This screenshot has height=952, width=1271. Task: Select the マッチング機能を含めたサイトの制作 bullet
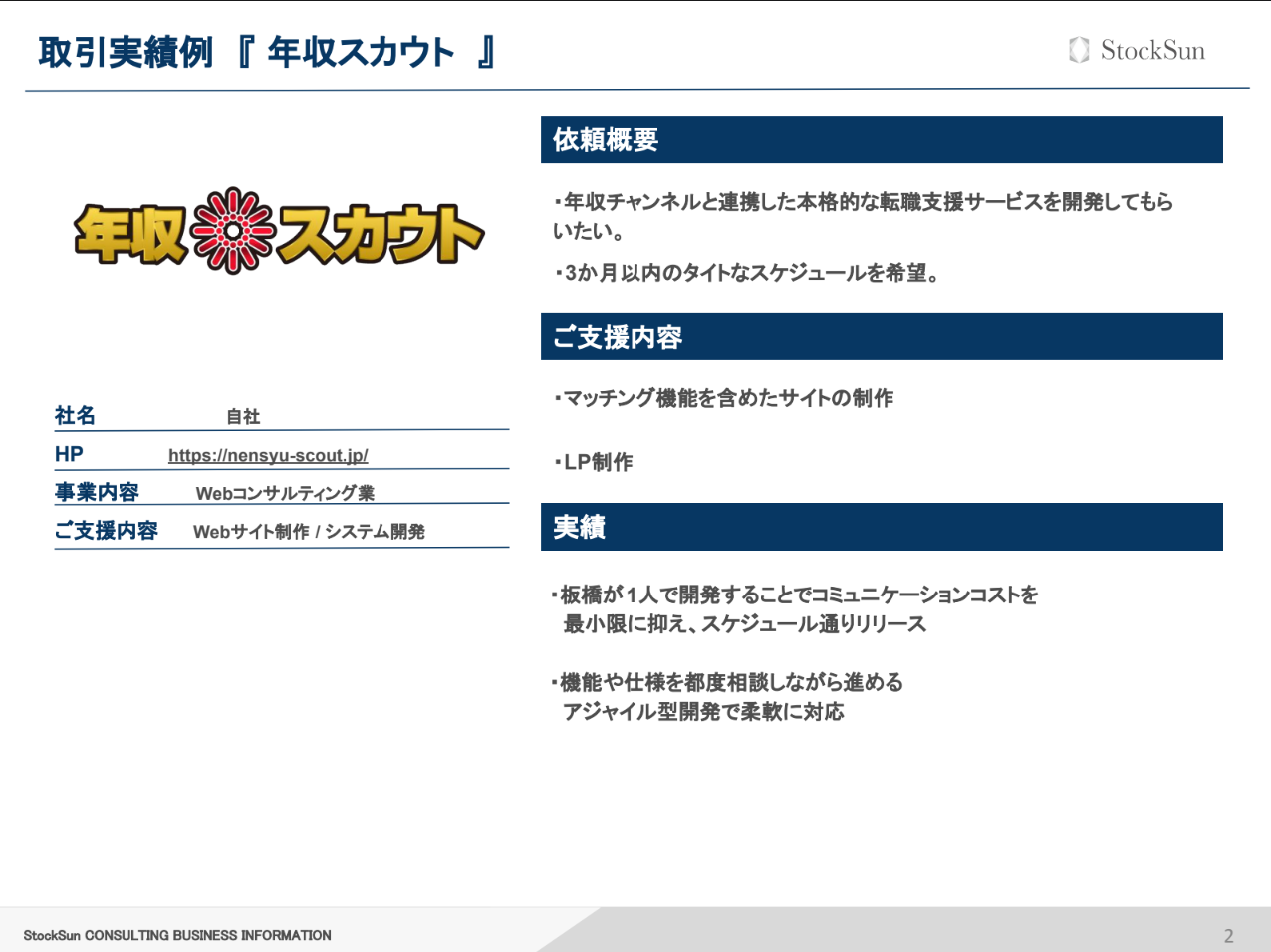(723, 398)
